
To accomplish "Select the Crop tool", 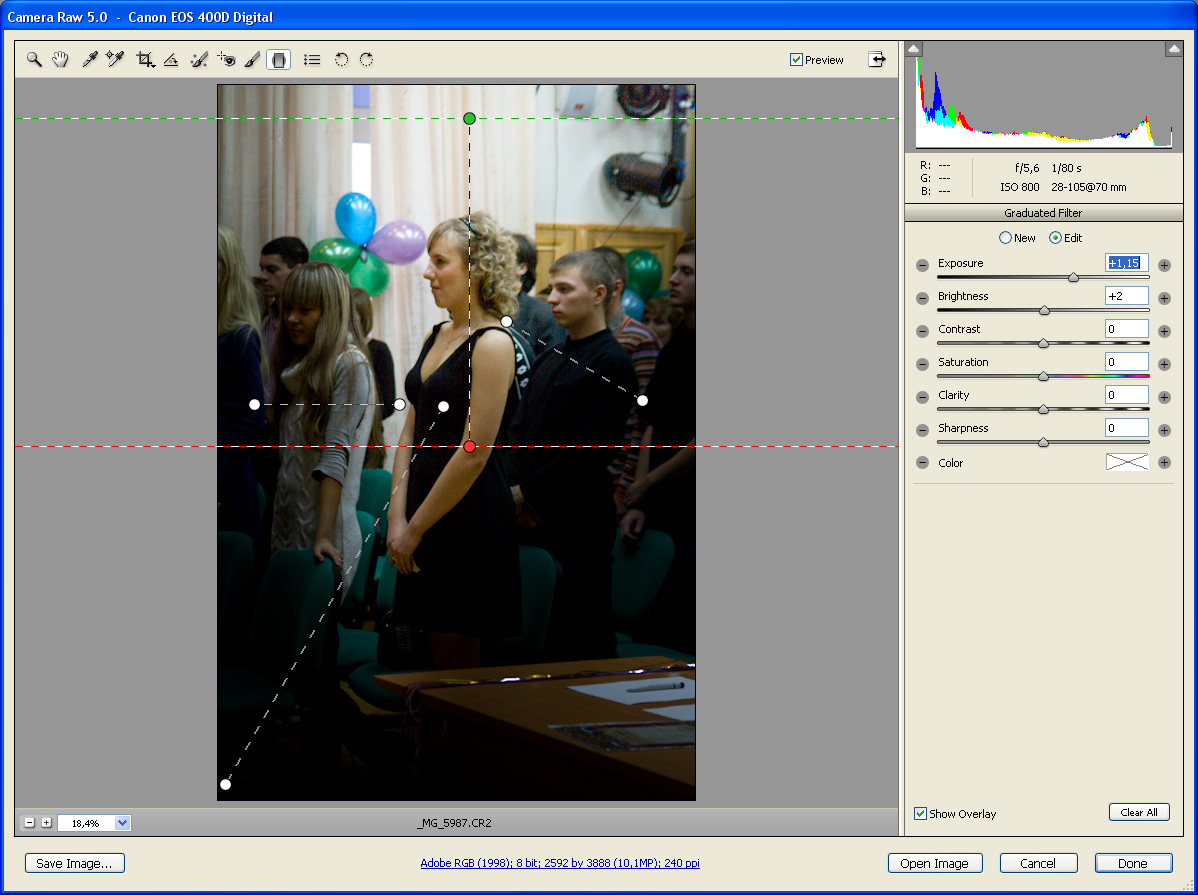I will click(x=145, y=60).
